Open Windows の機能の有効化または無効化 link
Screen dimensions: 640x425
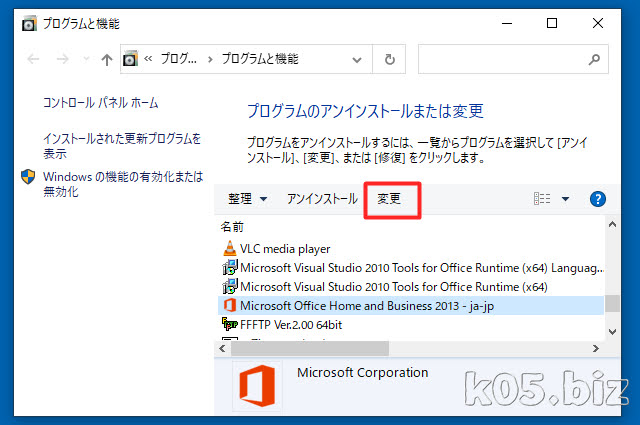123,184
